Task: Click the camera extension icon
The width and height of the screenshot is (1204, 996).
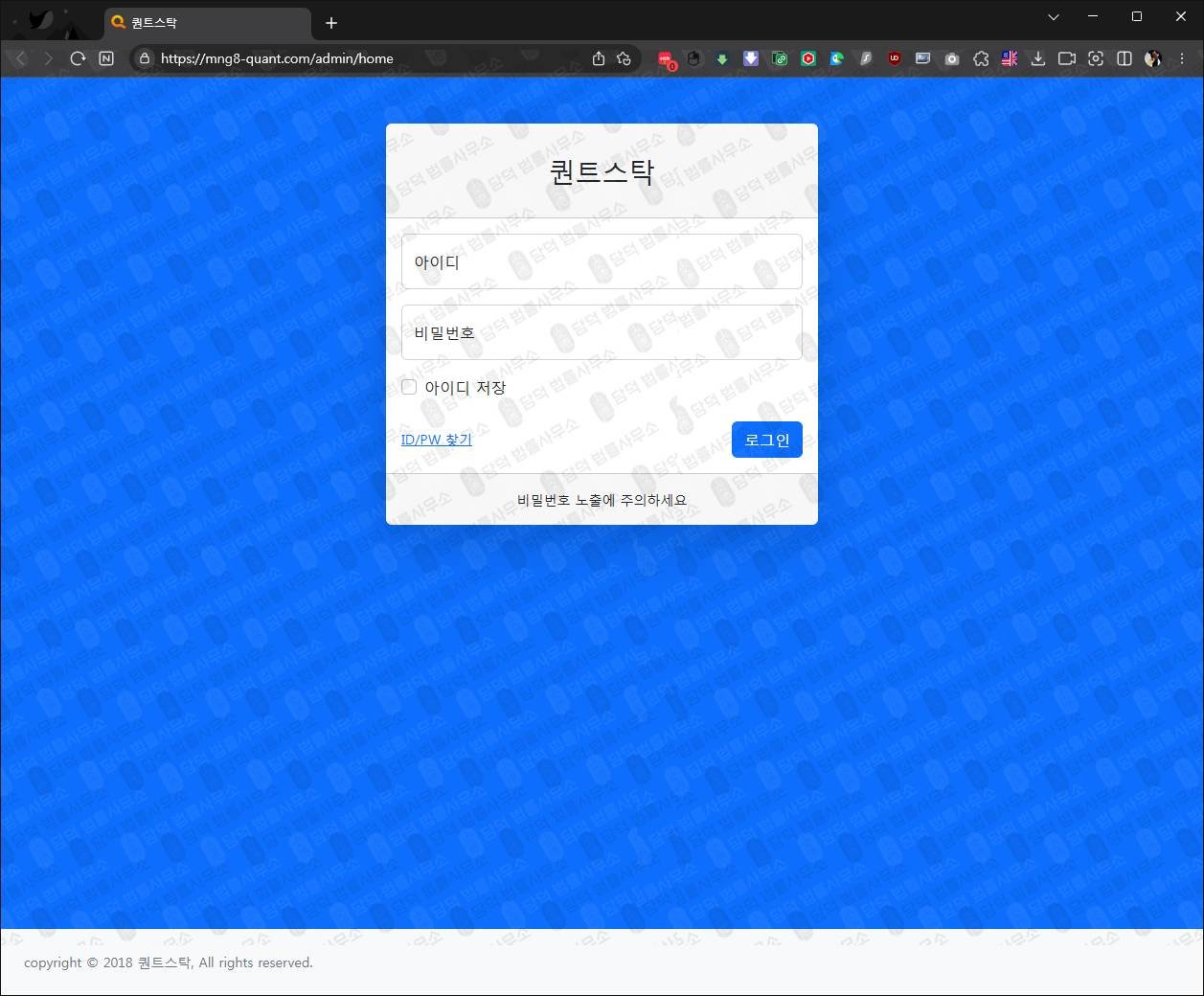Action: pos(951,58)
